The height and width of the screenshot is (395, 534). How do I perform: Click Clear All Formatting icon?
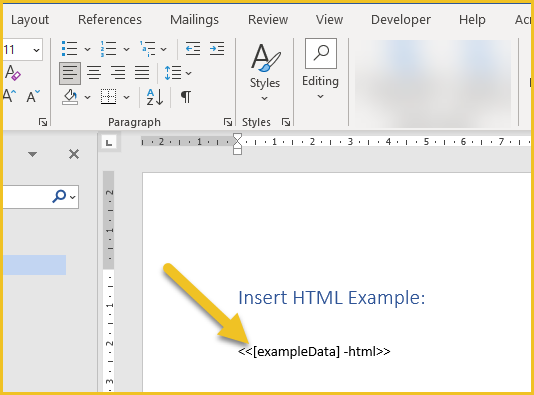pyautogui.click(x=13, y=73)
